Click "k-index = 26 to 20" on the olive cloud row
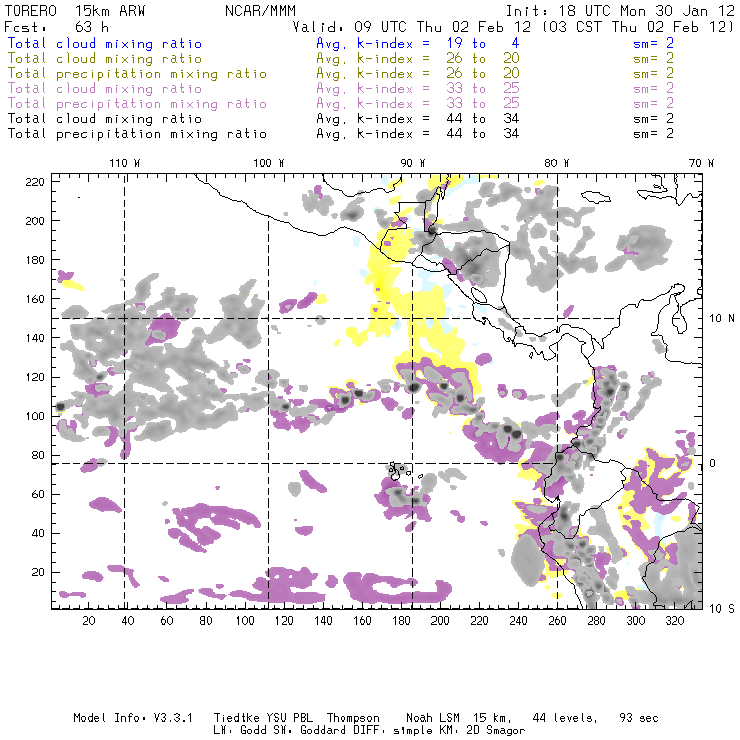The width and height of the screenshot is (740, 740). pyautogui.click(x=438, y=59)
